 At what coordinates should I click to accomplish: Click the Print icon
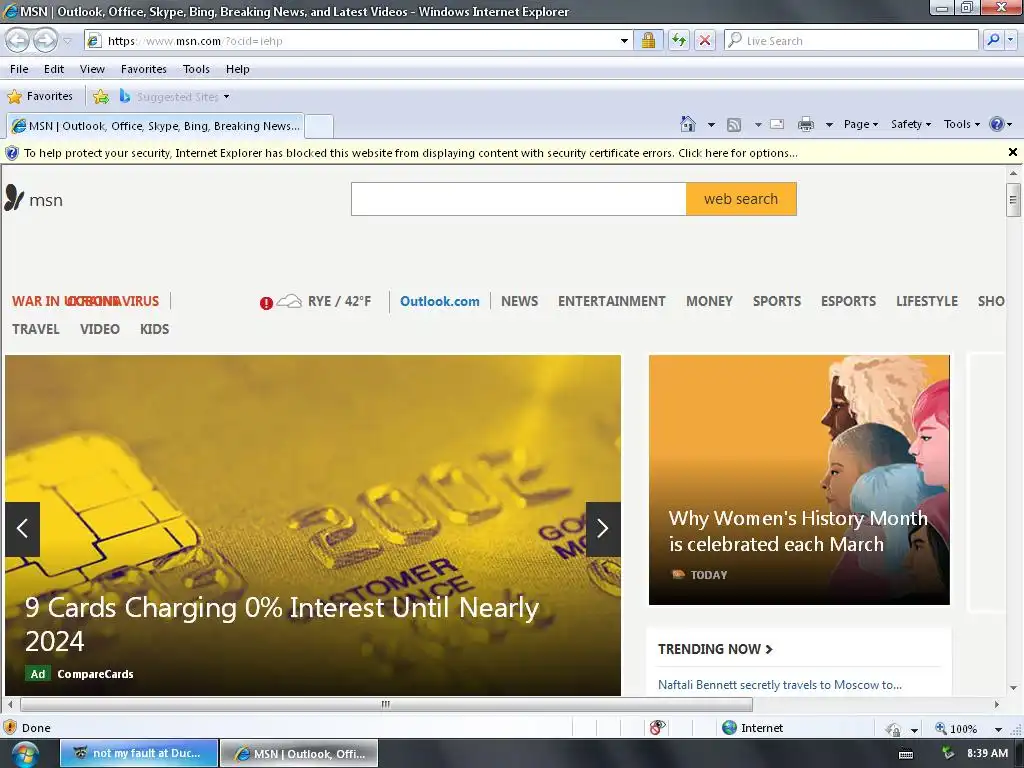[806, 124]
